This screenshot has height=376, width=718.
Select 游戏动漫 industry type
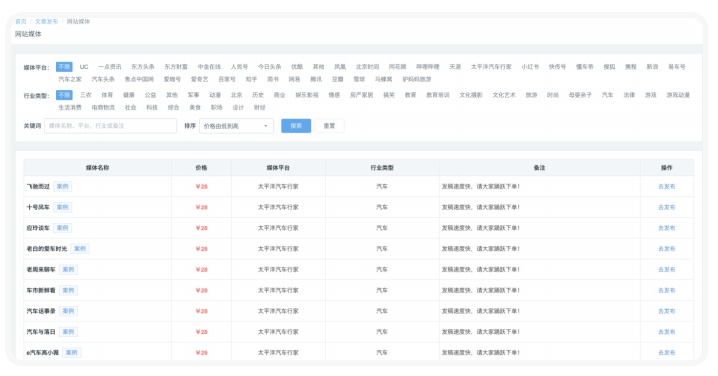[x=678, y=95]
